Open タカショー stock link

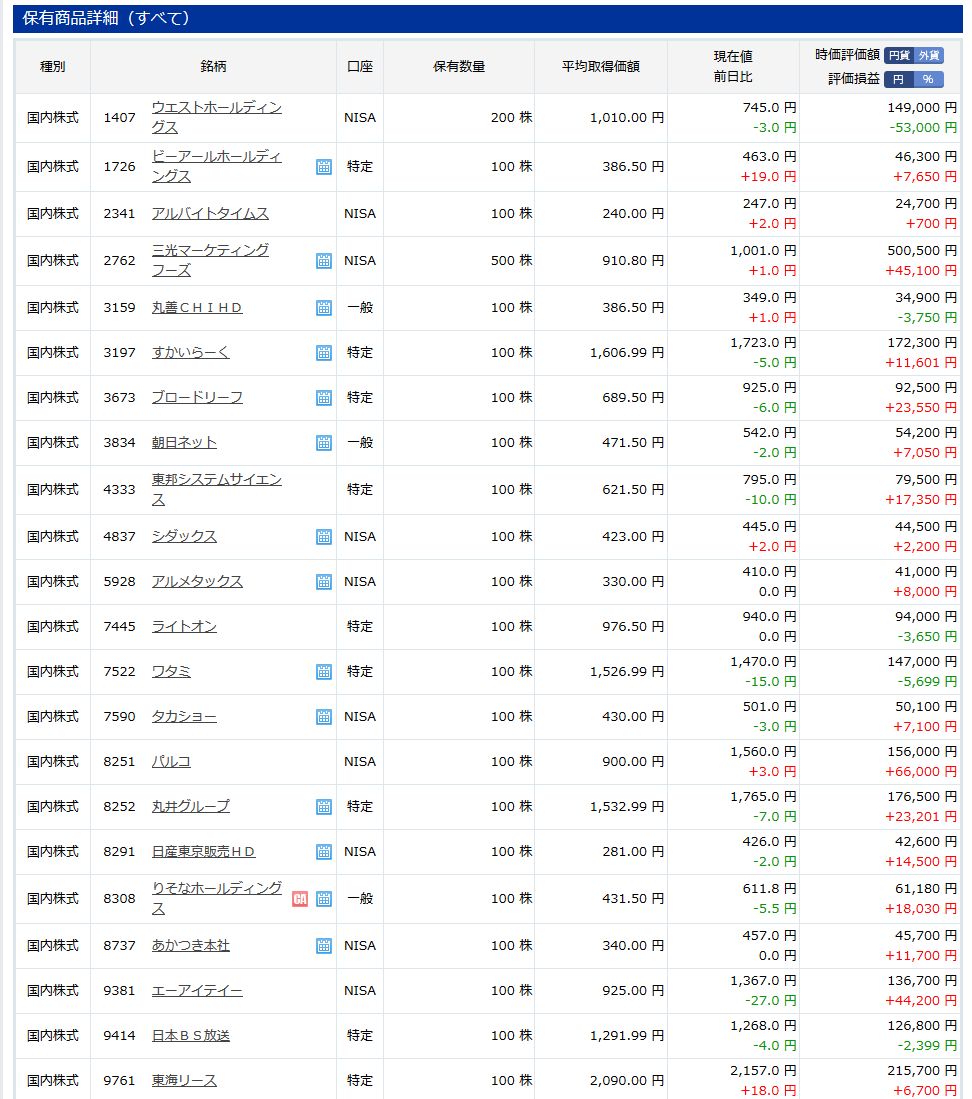click(x=184, y=716)
